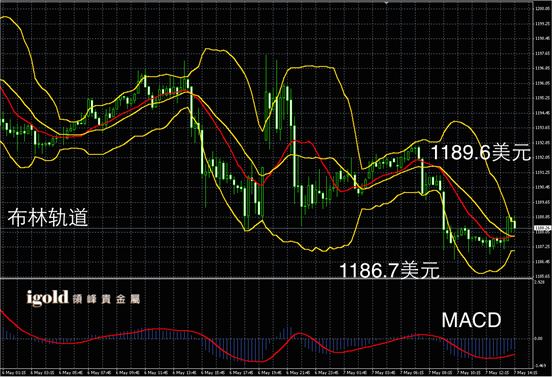Click the 1185.65 bottom price axis label
552x377 pixels.
pyautogui.click(x=542, y=276)
